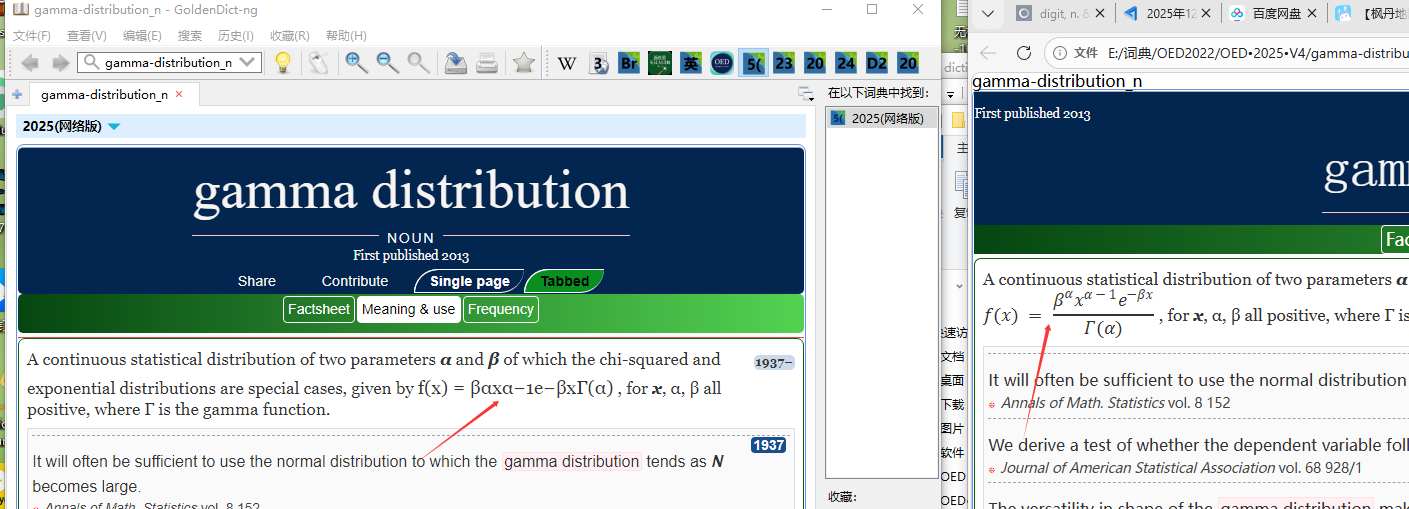Select 2025(网络版) in the dictionaries list
Viewport: 1409px width, 509px height.
point(887,118)
